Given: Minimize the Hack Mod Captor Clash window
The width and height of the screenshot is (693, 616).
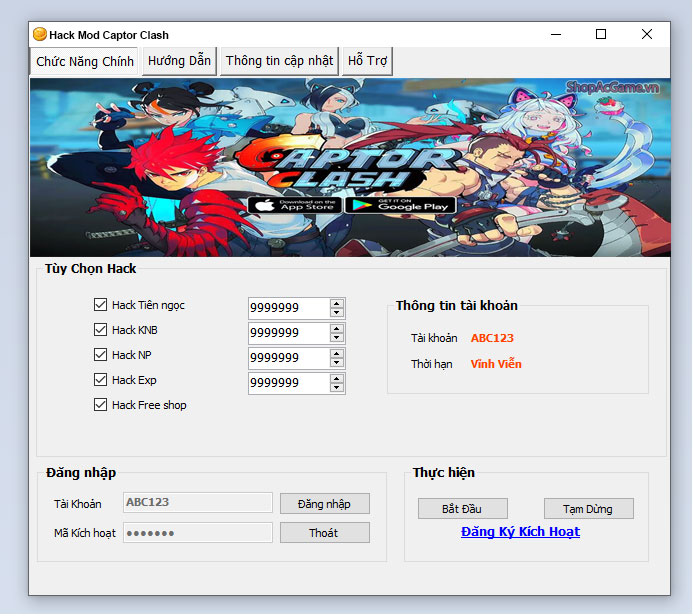Looking at the screenshot, I should pyautogui.click(x=556, y=34).
